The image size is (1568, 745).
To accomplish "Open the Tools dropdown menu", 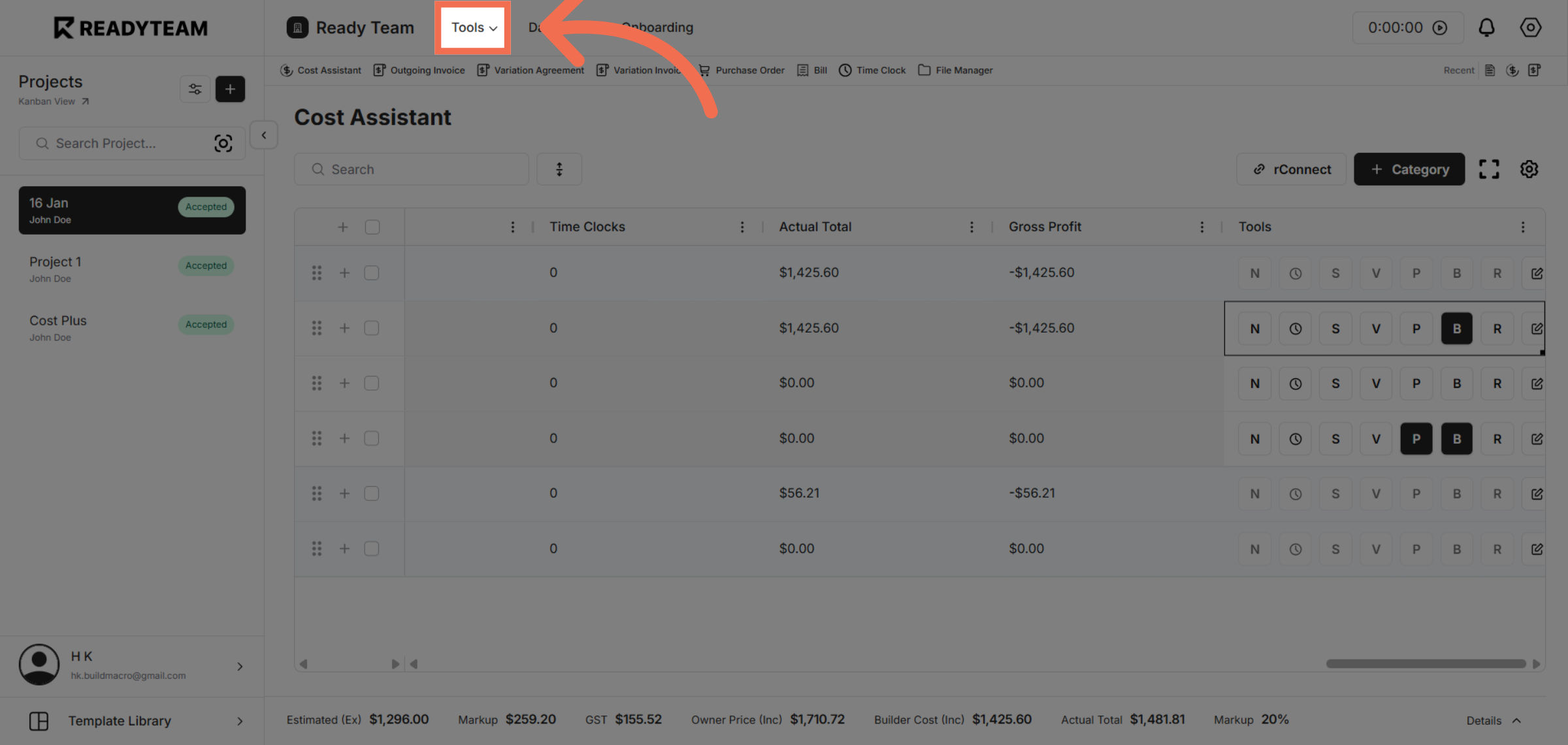I will click(472, 27).
